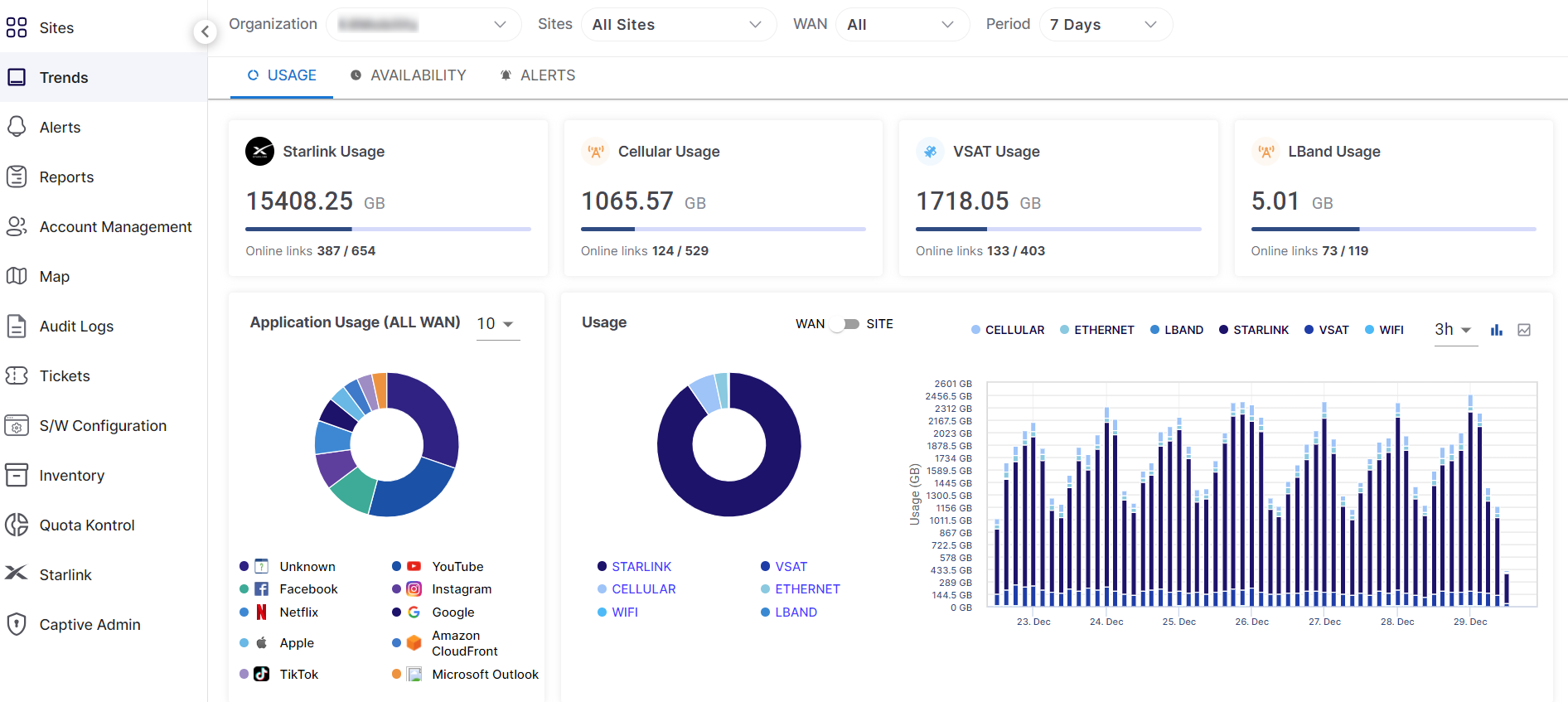This screenshot has height=702, width=1568.
Task: Open the 3h interval dropdown
Action: click(1454, 330)
